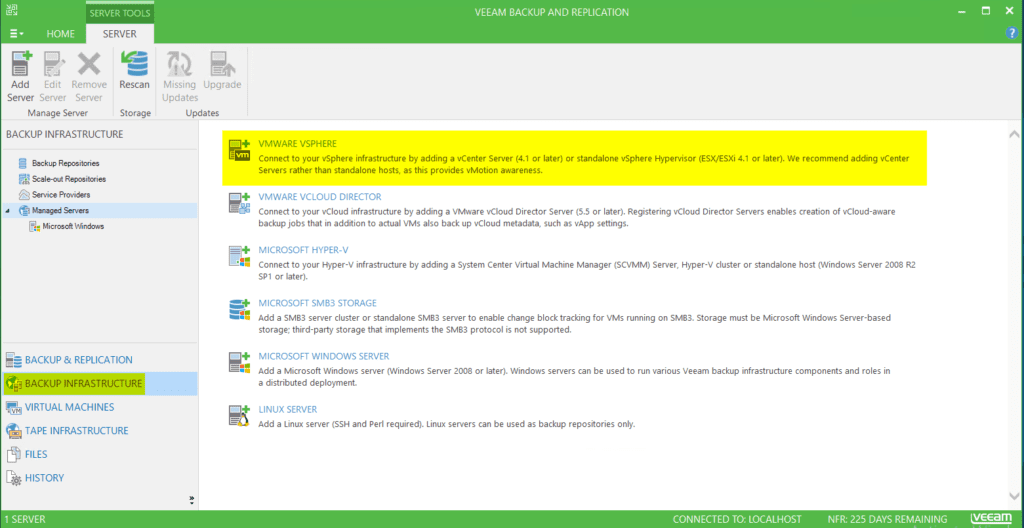Viewport: 1024px width, 528px height.
Task: Open the VMWARE VCLOUD DIRECTOR link
Action: (320, 196)
